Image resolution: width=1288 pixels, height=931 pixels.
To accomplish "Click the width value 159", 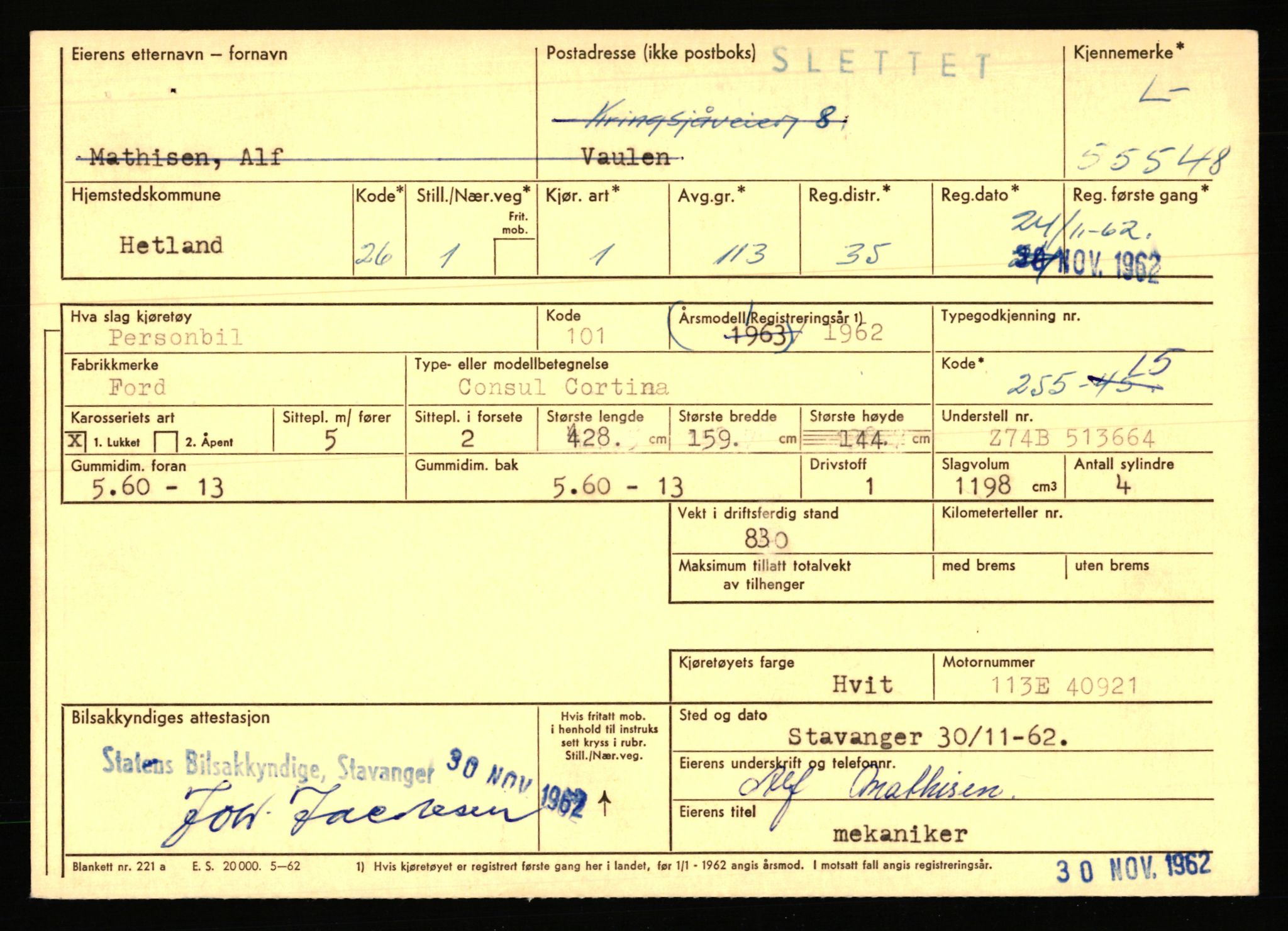I will [x=713, y=437].
